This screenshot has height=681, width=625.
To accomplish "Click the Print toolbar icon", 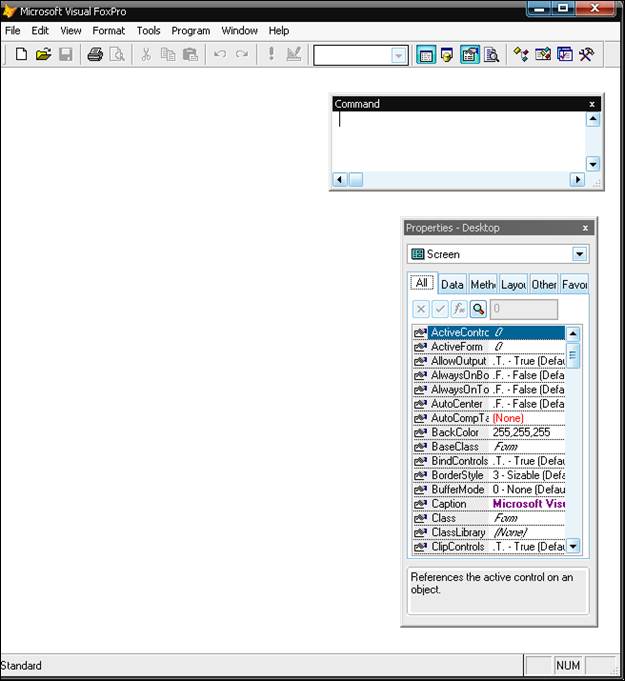I will tap(95, 54).
